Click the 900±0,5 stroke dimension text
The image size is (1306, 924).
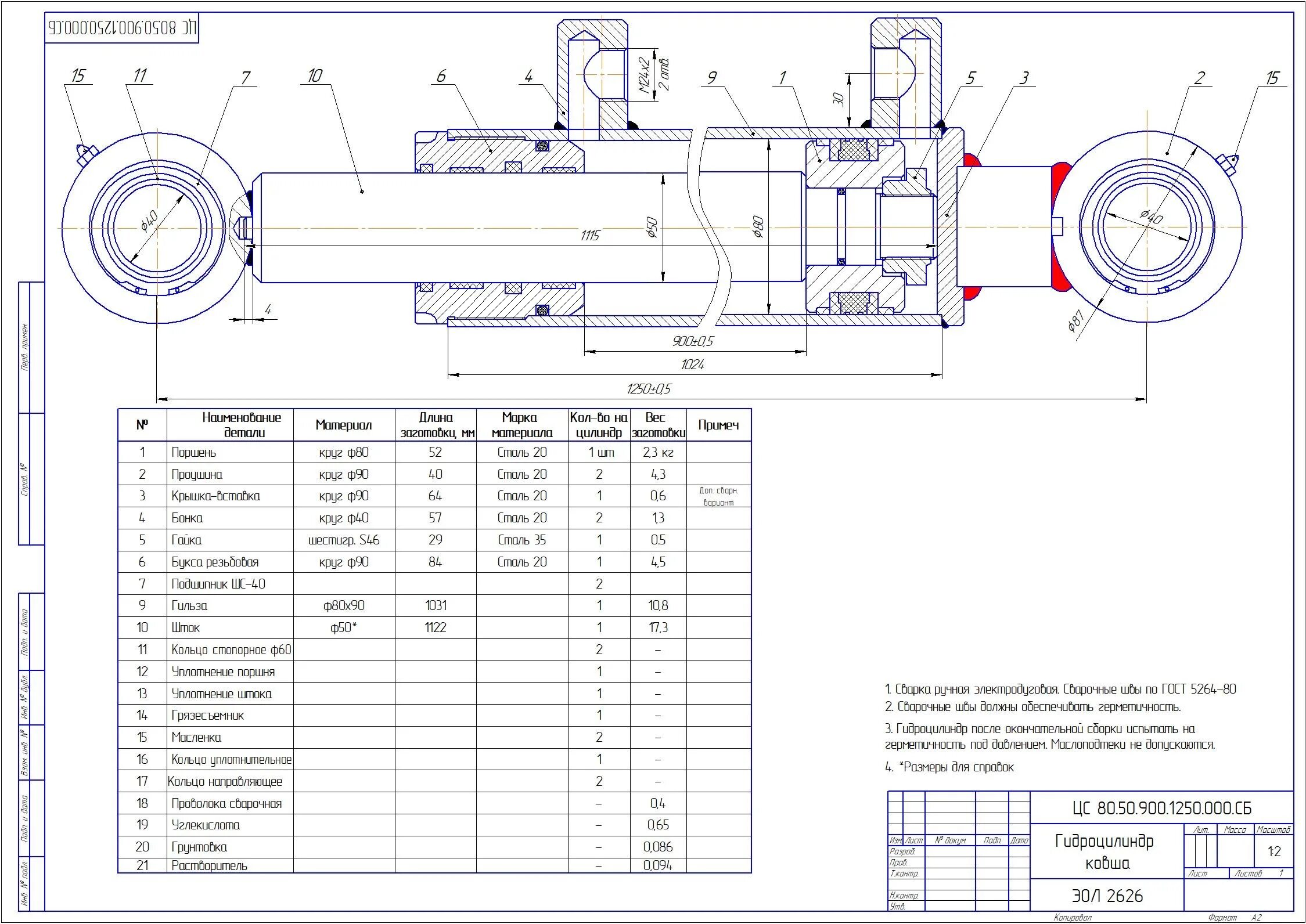[x=692, y=341]
